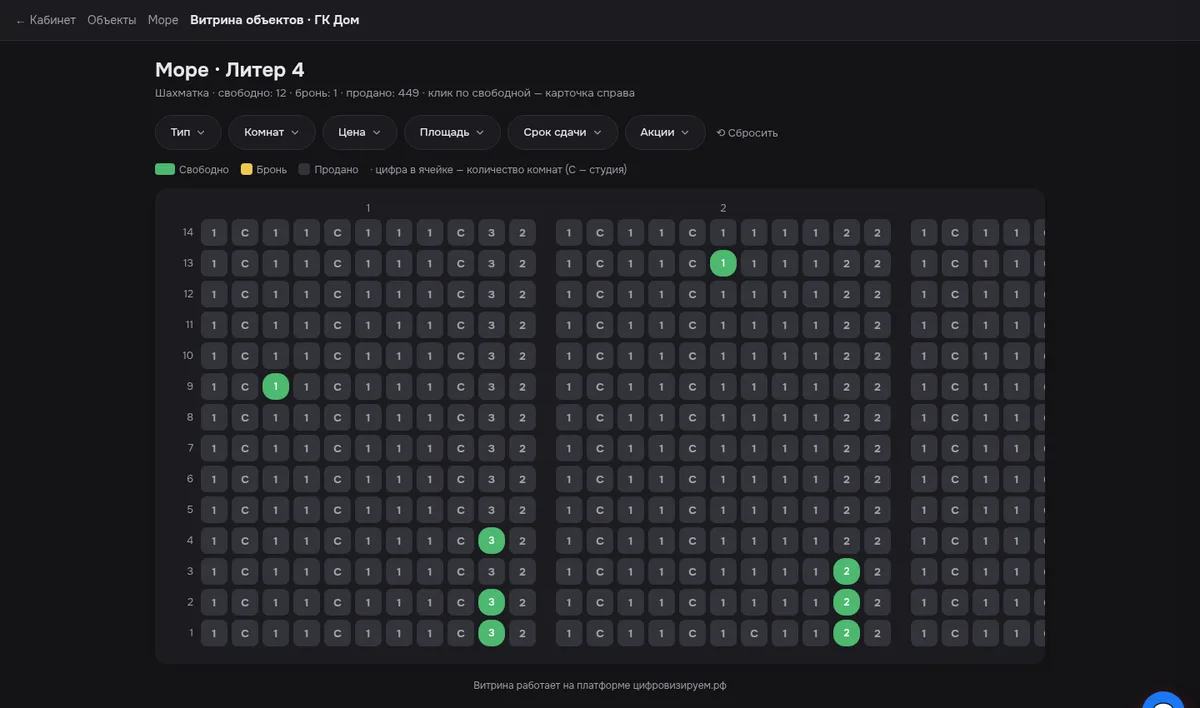Choose the free 2-room apartment on floor 1
This screenshot has width=1200, height=708.
[846, 633]
